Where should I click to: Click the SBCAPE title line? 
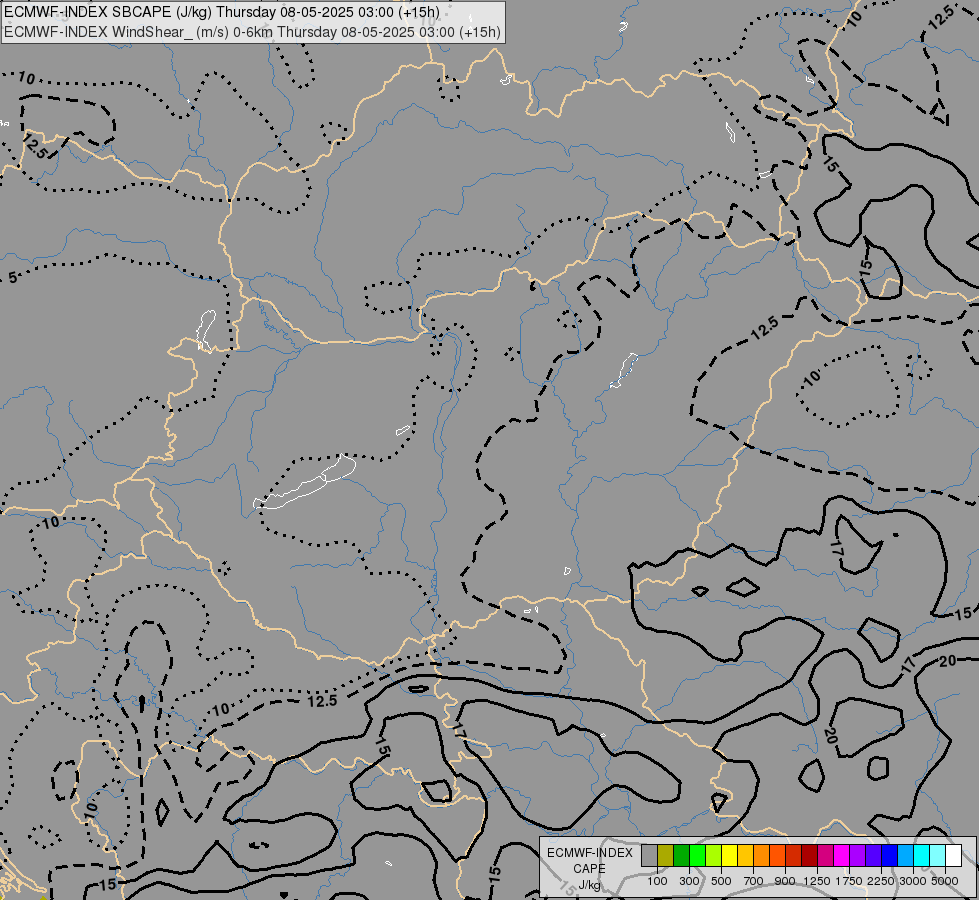(222, 12)
